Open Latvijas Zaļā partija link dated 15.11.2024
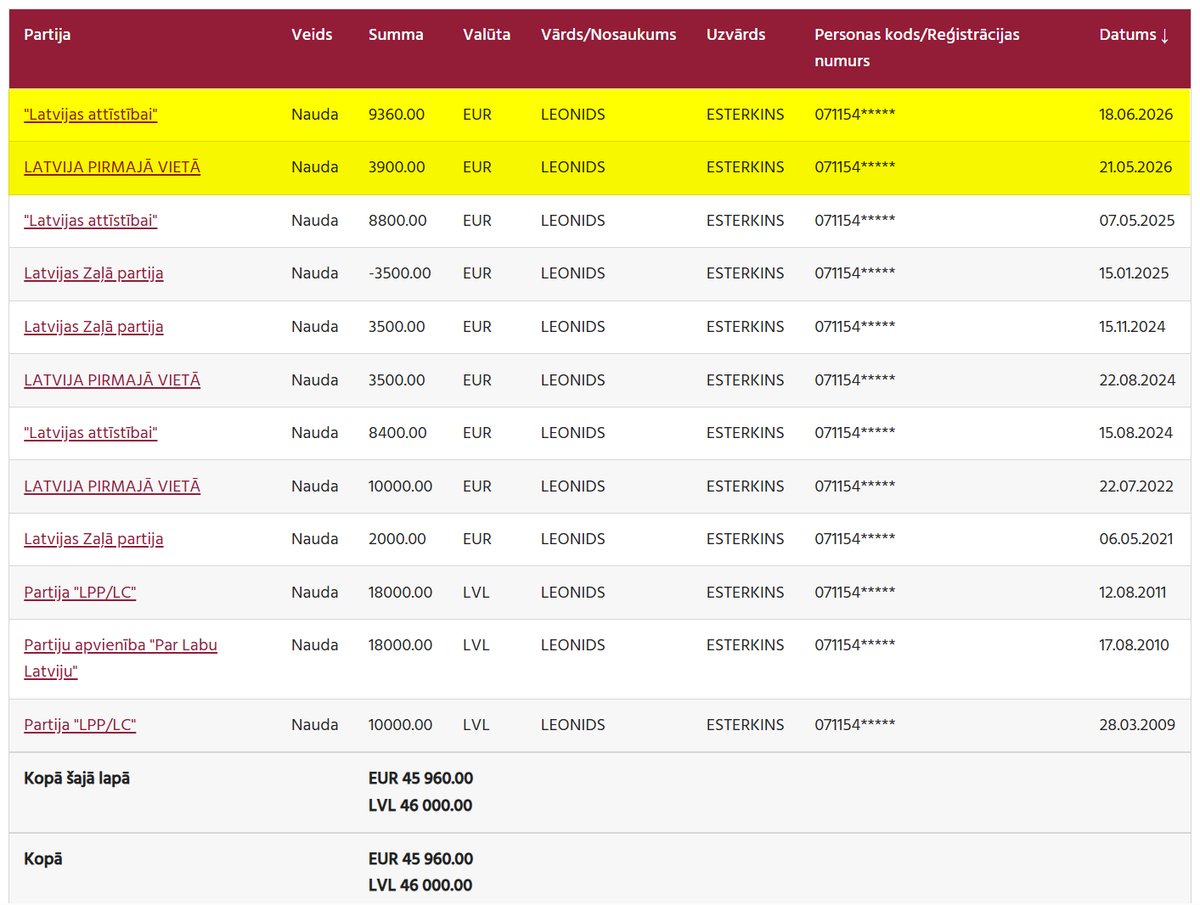 click(94, 327)
